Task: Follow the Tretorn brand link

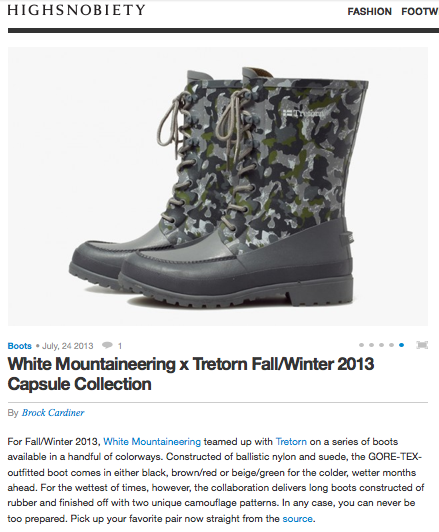Action: [291, 442]
